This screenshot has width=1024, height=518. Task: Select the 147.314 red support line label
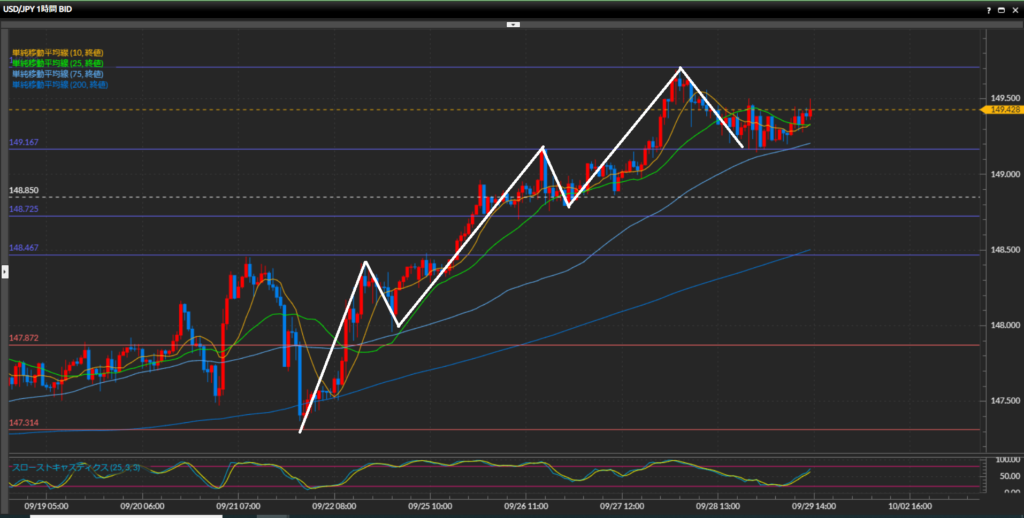(23, 423)
